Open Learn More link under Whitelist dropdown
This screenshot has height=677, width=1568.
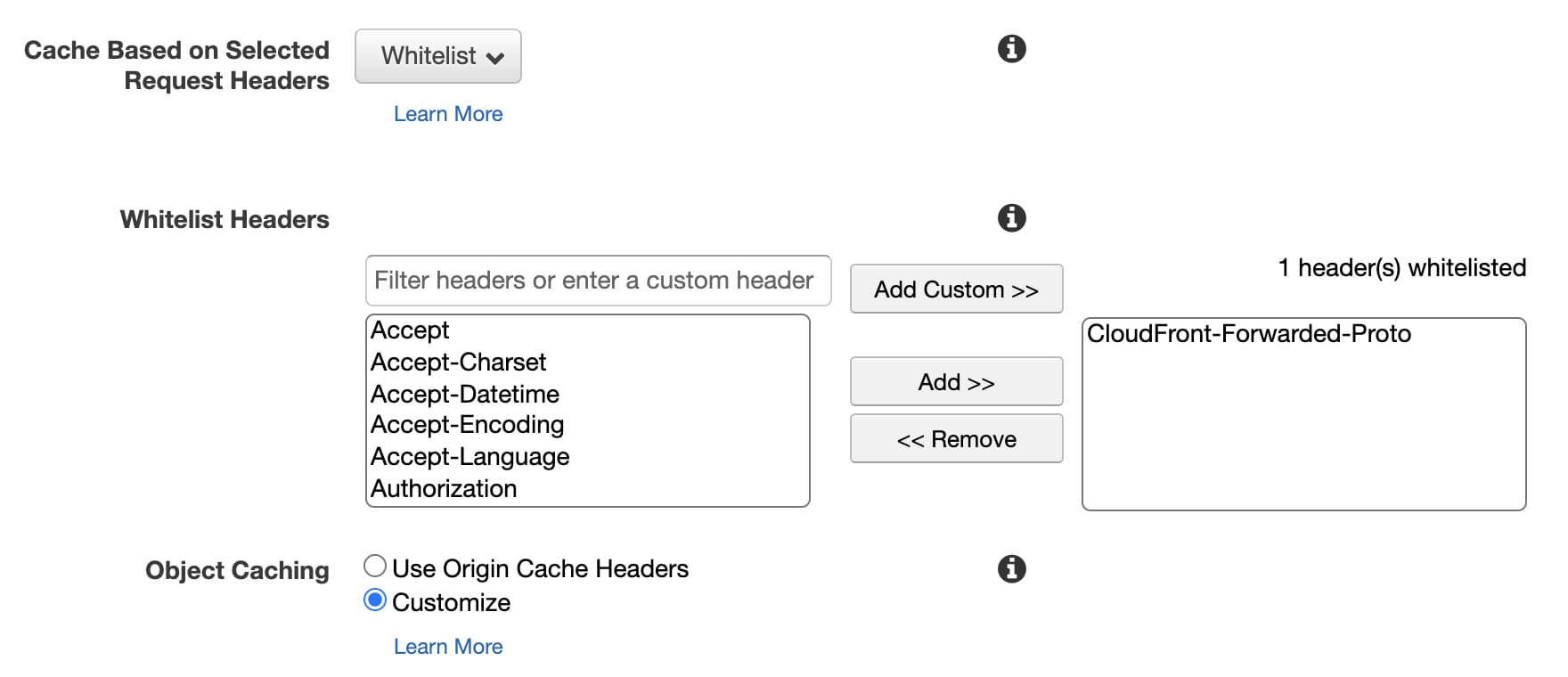click(x=448, y=114)
